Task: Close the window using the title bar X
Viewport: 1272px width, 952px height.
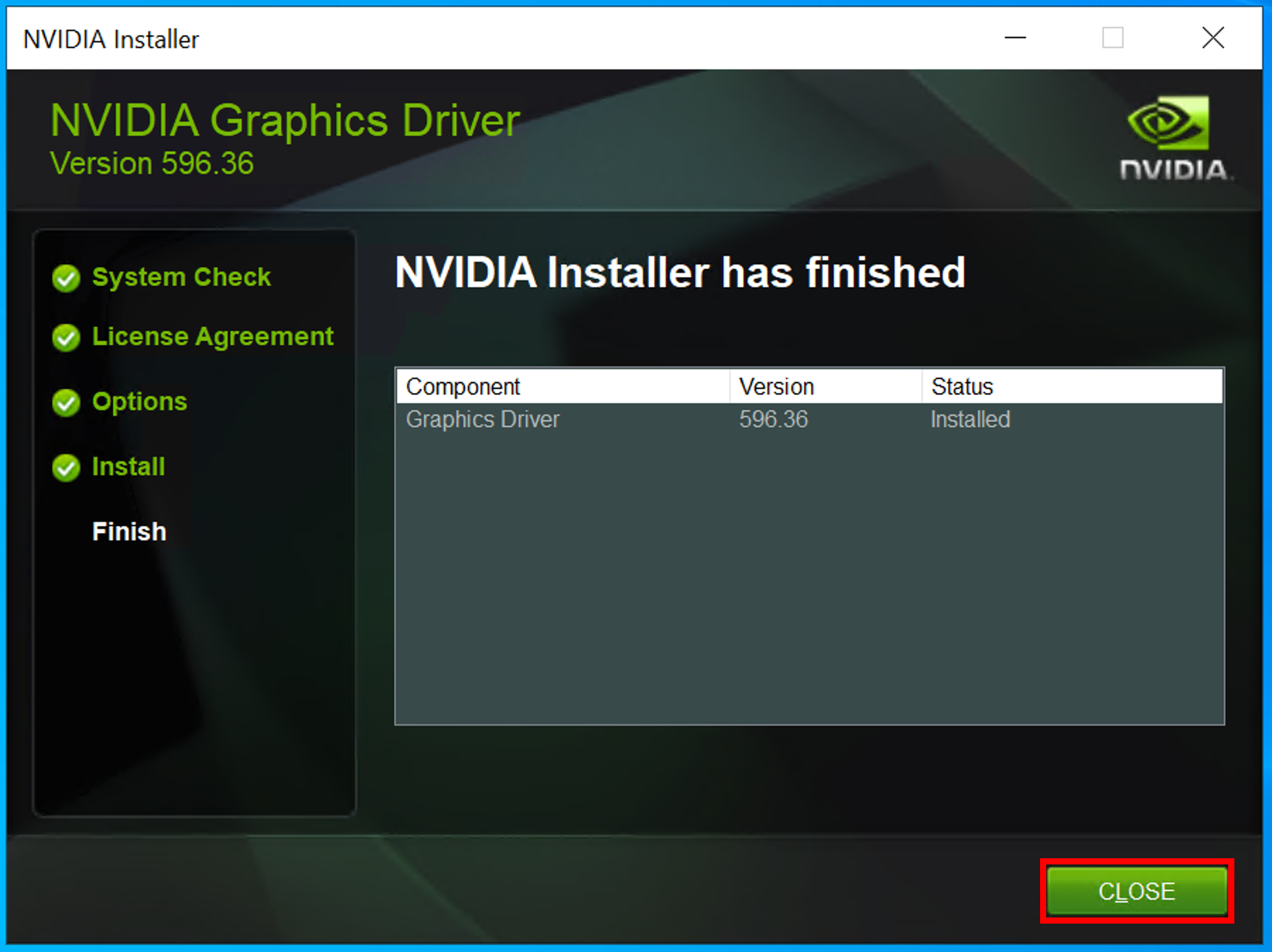Action: coord(1213,38)
